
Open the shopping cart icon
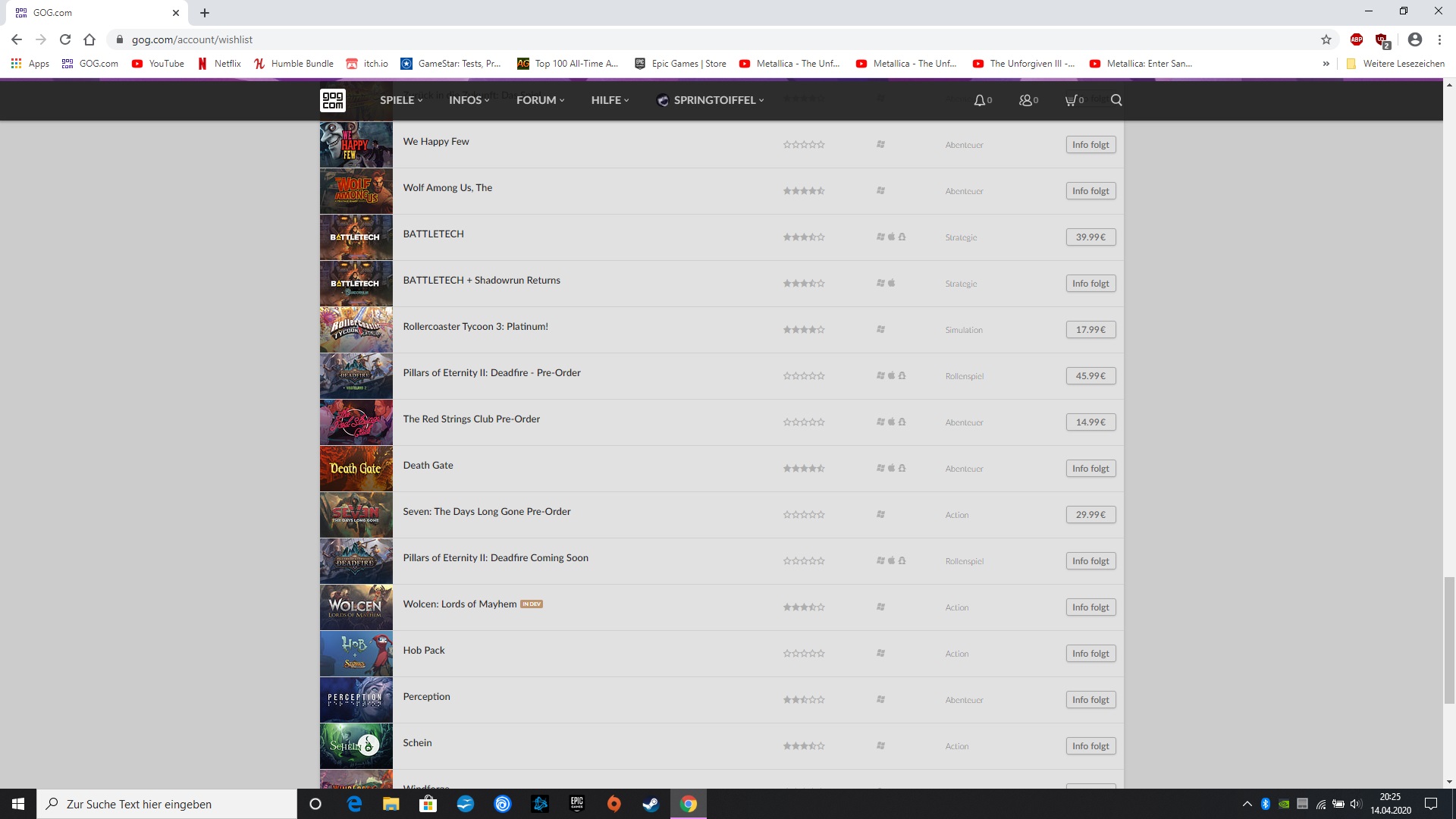pos(1074,100)
